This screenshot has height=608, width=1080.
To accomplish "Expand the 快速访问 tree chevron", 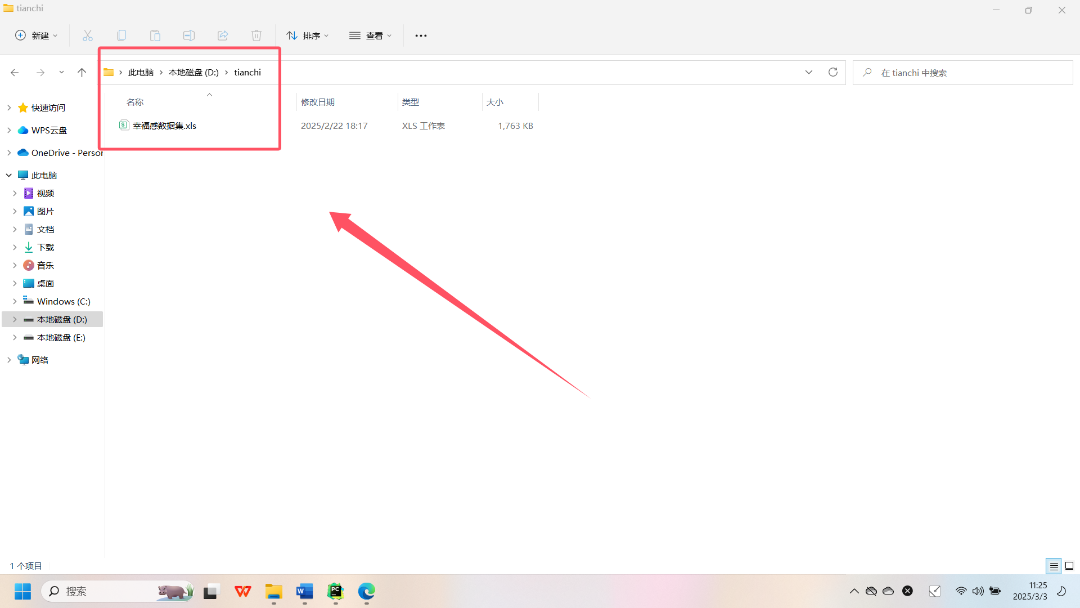I will pos(9,107).
